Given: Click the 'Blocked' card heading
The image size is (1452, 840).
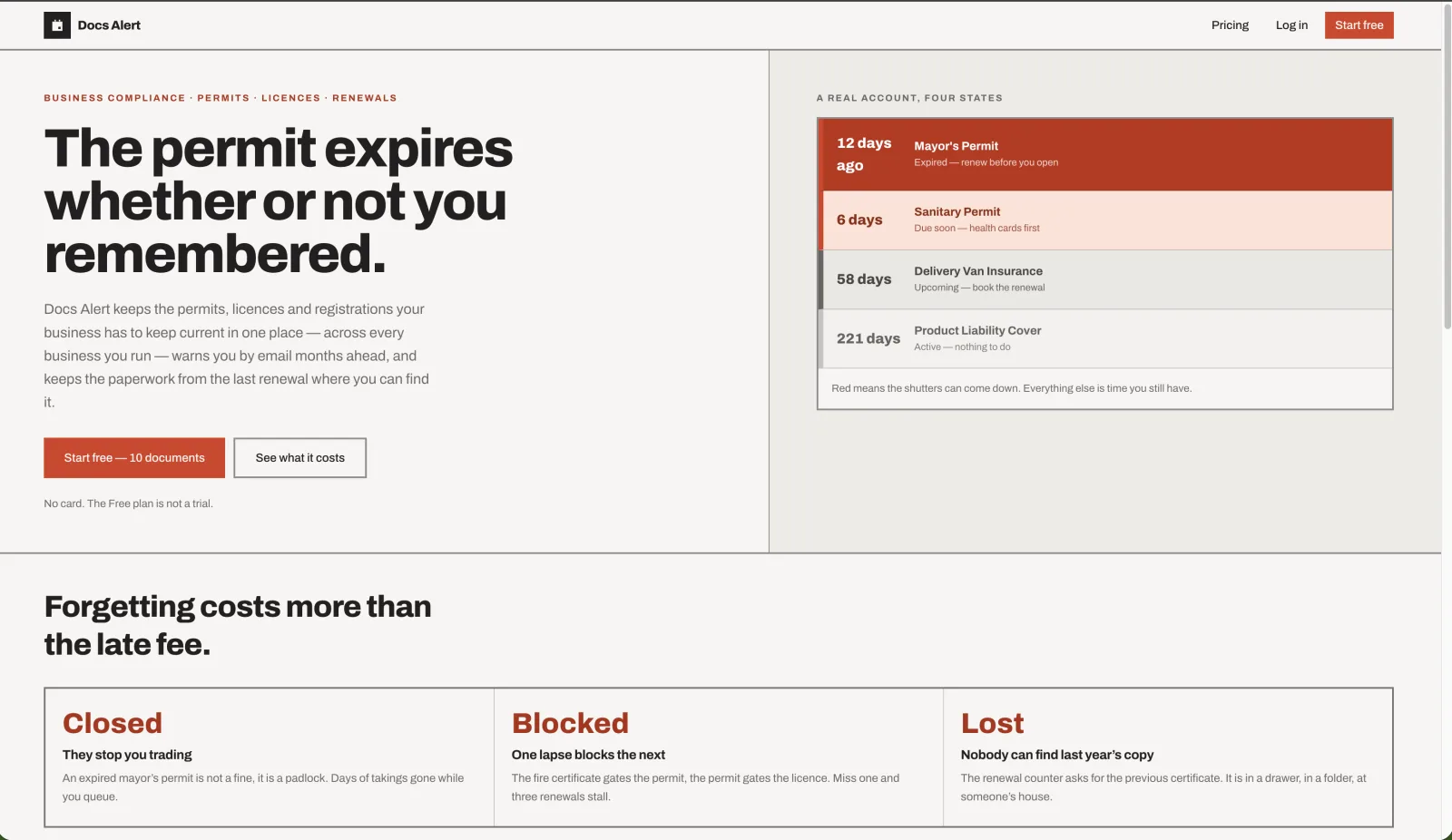Looking at the screenshot, I should [570, 723].
